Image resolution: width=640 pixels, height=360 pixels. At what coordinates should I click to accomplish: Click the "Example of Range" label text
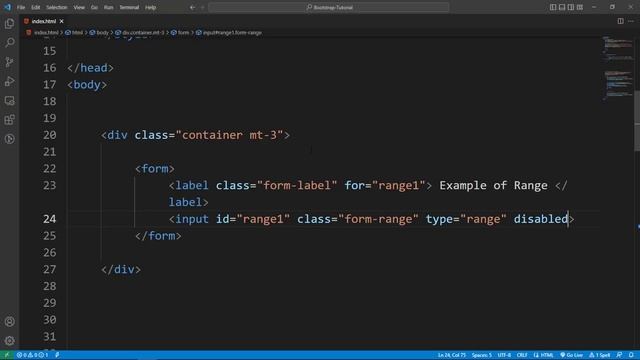click(493, 186)
